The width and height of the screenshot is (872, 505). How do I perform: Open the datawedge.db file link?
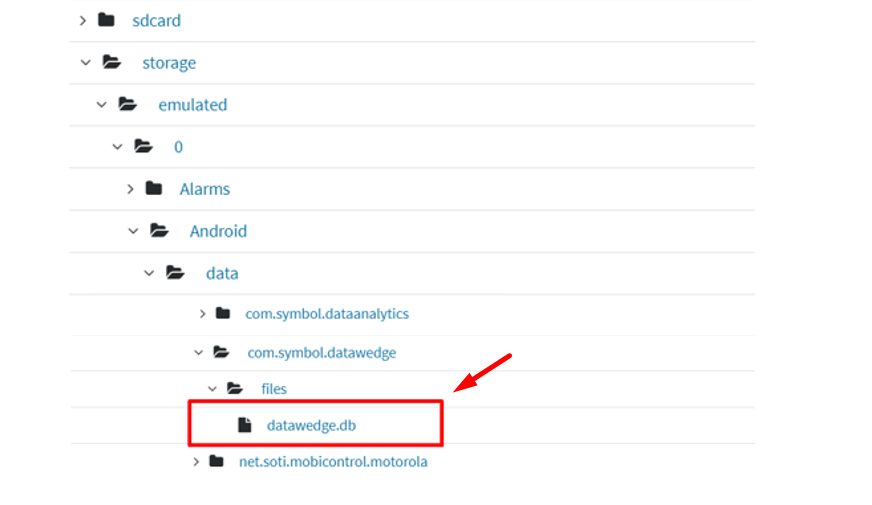tap(311, 425)
